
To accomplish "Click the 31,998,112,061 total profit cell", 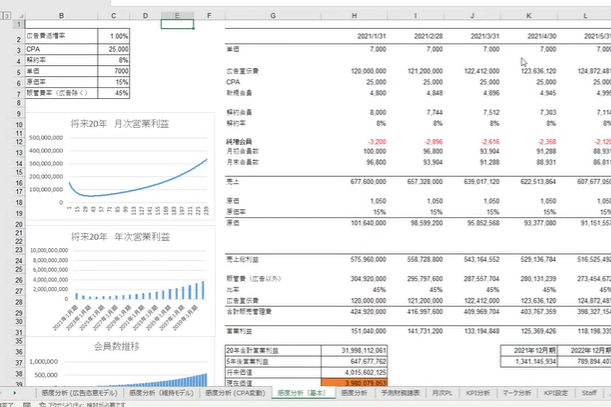I will click(x=354, y=350).
